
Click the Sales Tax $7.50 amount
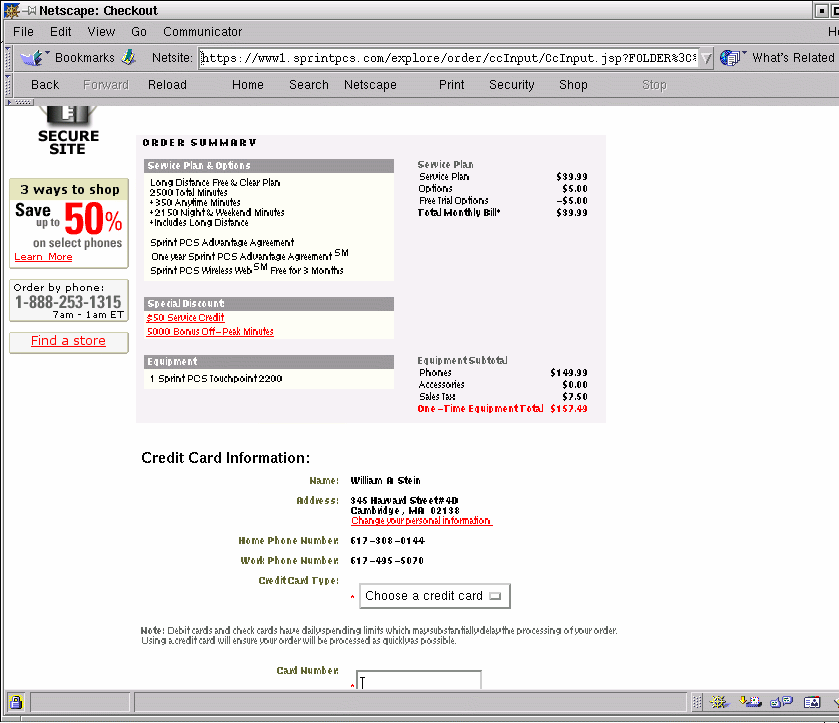click(x=575, y=397)
